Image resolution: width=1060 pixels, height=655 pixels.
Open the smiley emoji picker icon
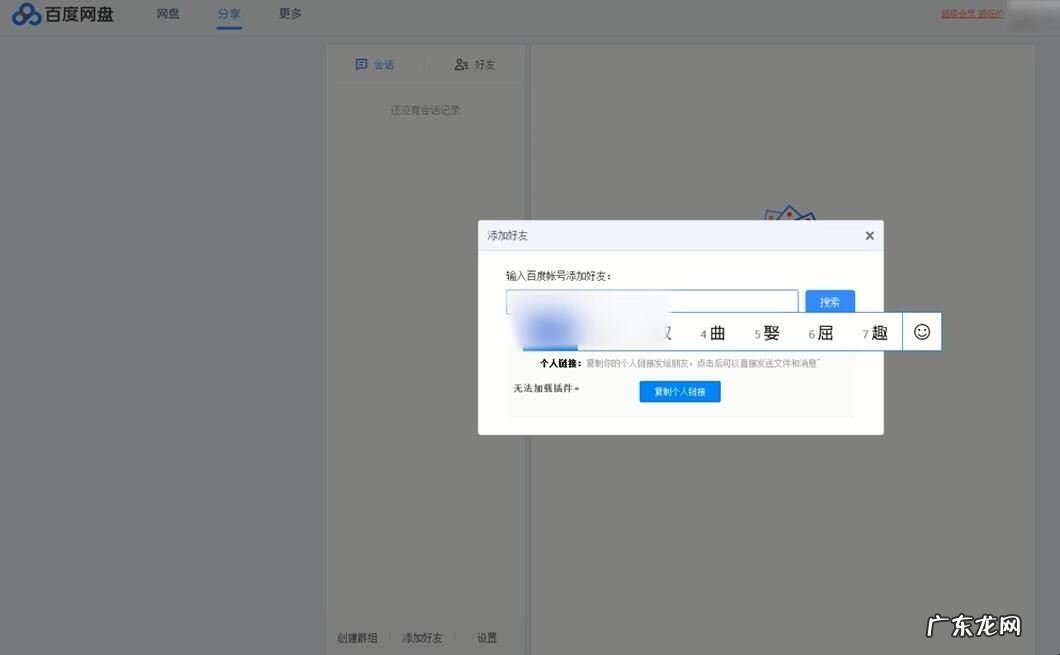[921, 331]
